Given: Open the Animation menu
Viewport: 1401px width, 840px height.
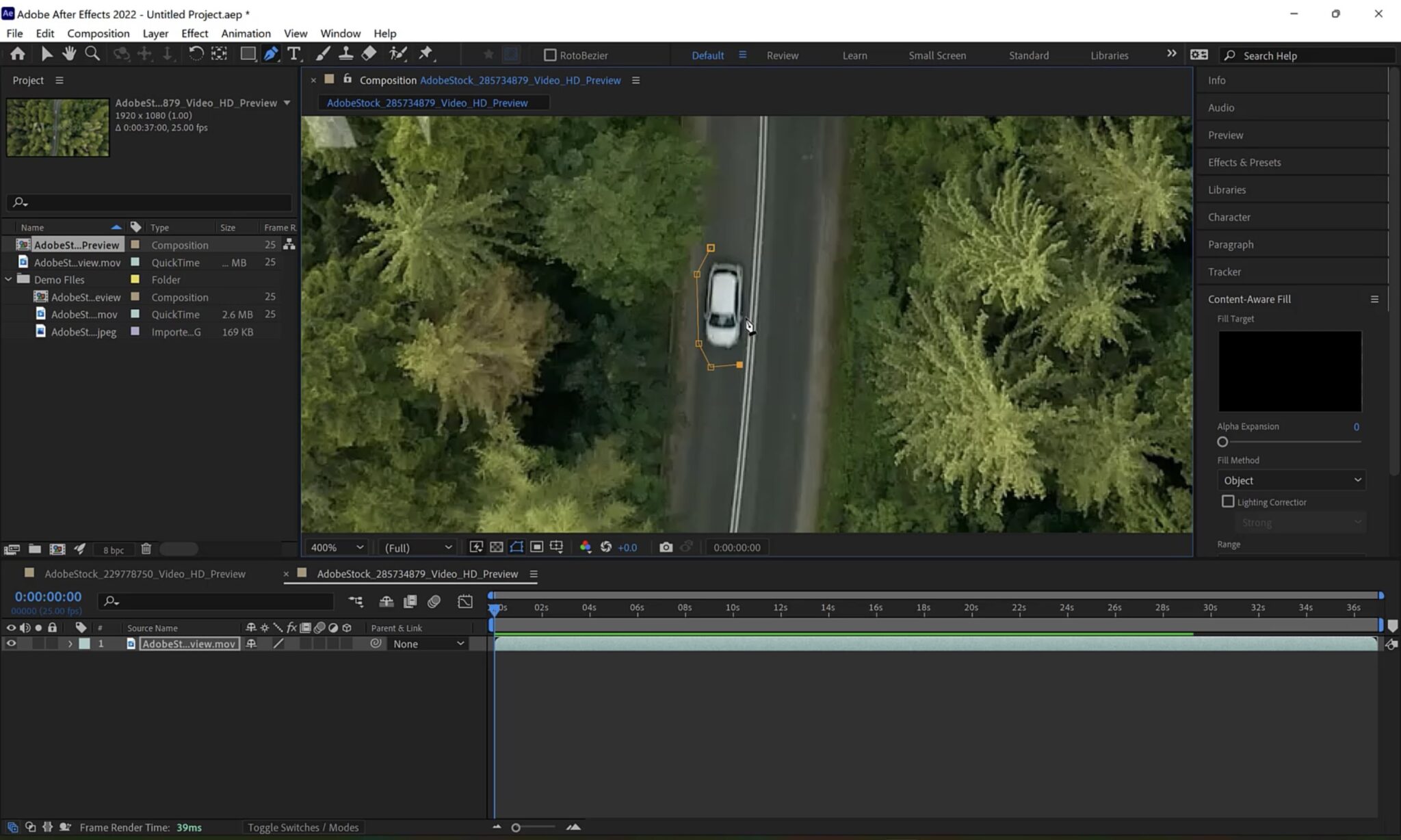Looking at the screenshot, I should point(245,33).
